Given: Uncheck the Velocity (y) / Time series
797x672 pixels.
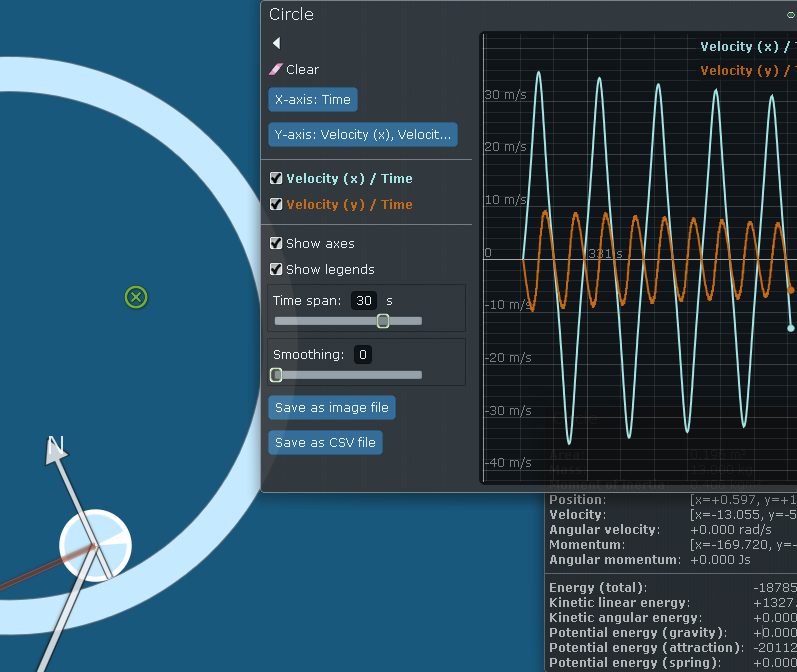Looking at the screenshot, I should [x=277, y=204].
